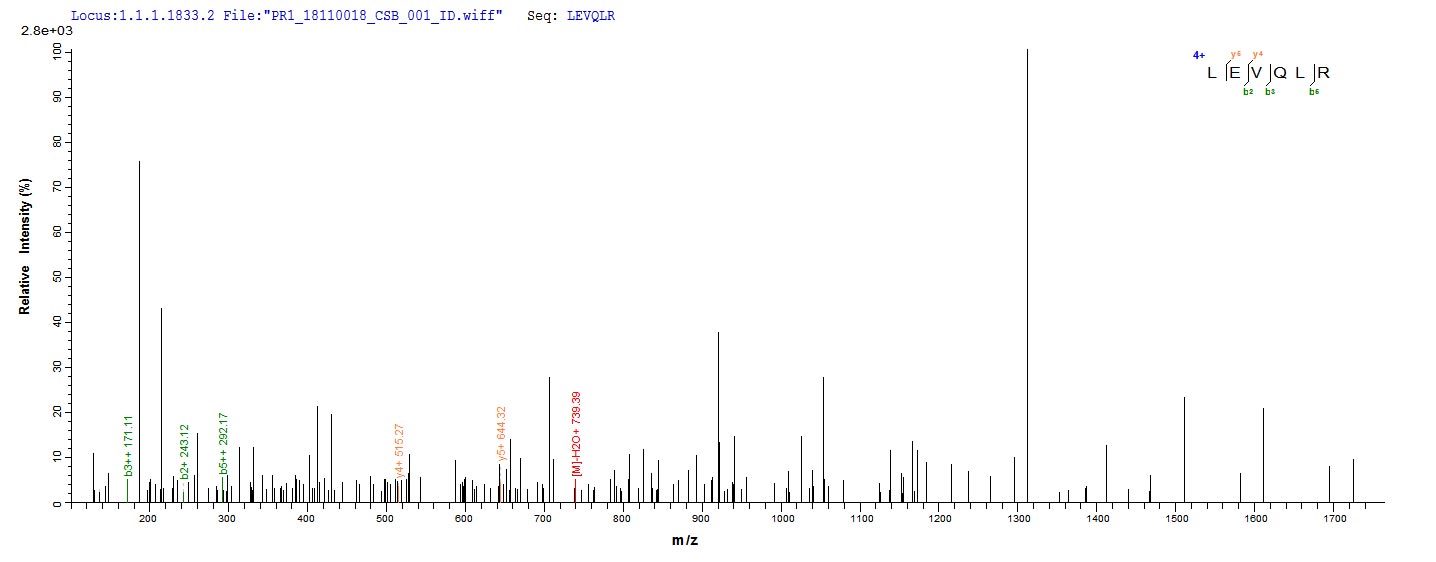This screenshot has height=562, width=1436.
Task: Select the letter R in the peptide diagram
Action: tap(1324, 73)
